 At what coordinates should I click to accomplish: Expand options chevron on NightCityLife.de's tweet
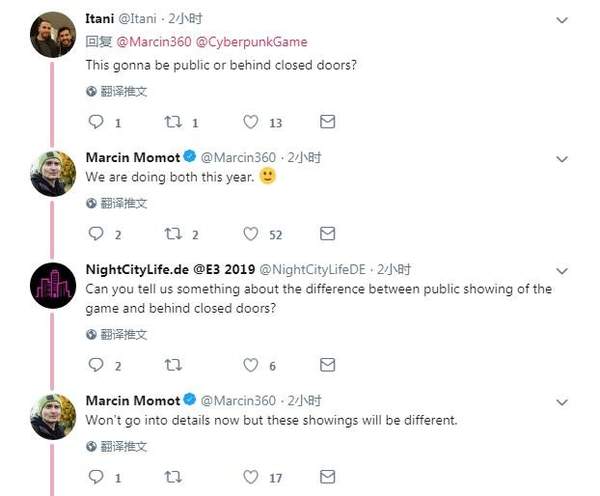point(561,270)
